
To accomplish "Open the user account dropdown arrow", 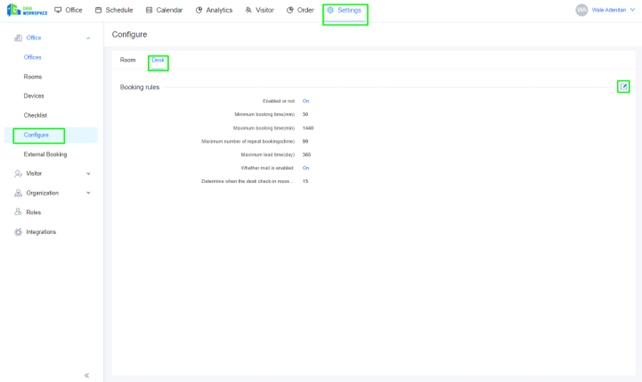I will [632, 10].
